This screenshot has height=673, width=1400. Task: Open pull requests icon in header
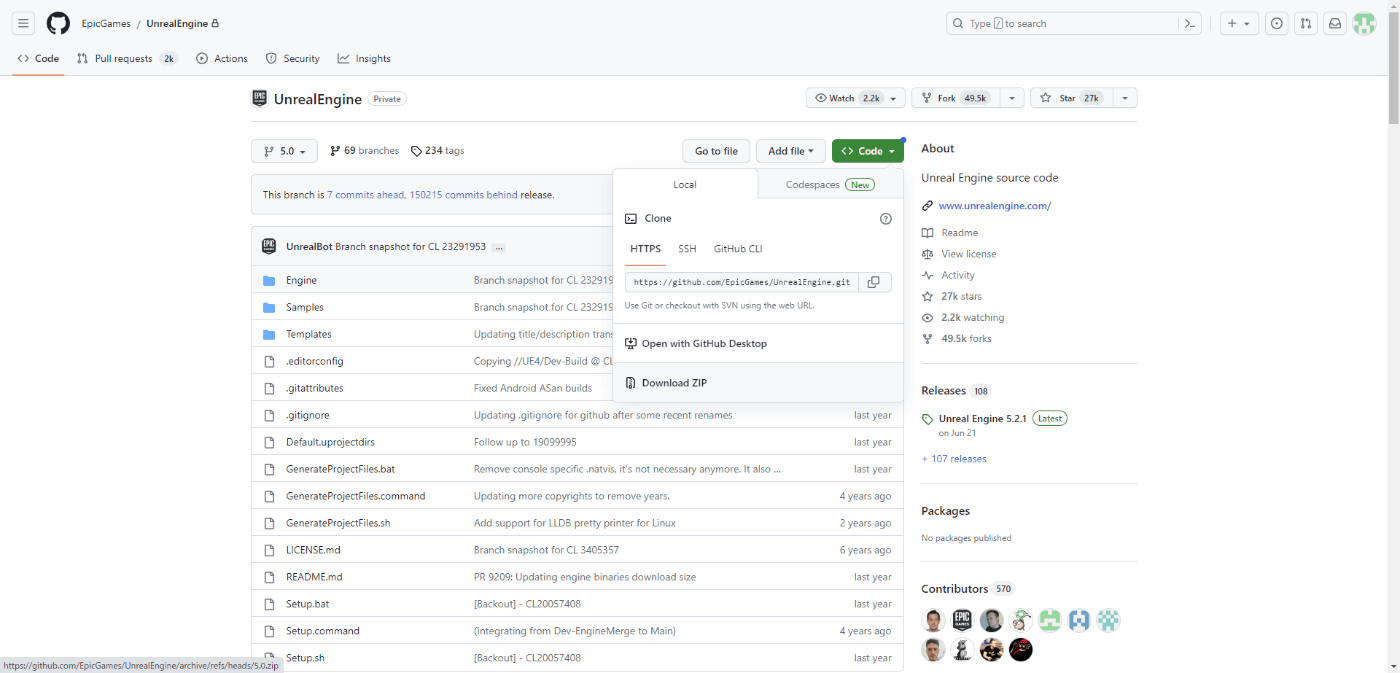(x=1306, y=23)
